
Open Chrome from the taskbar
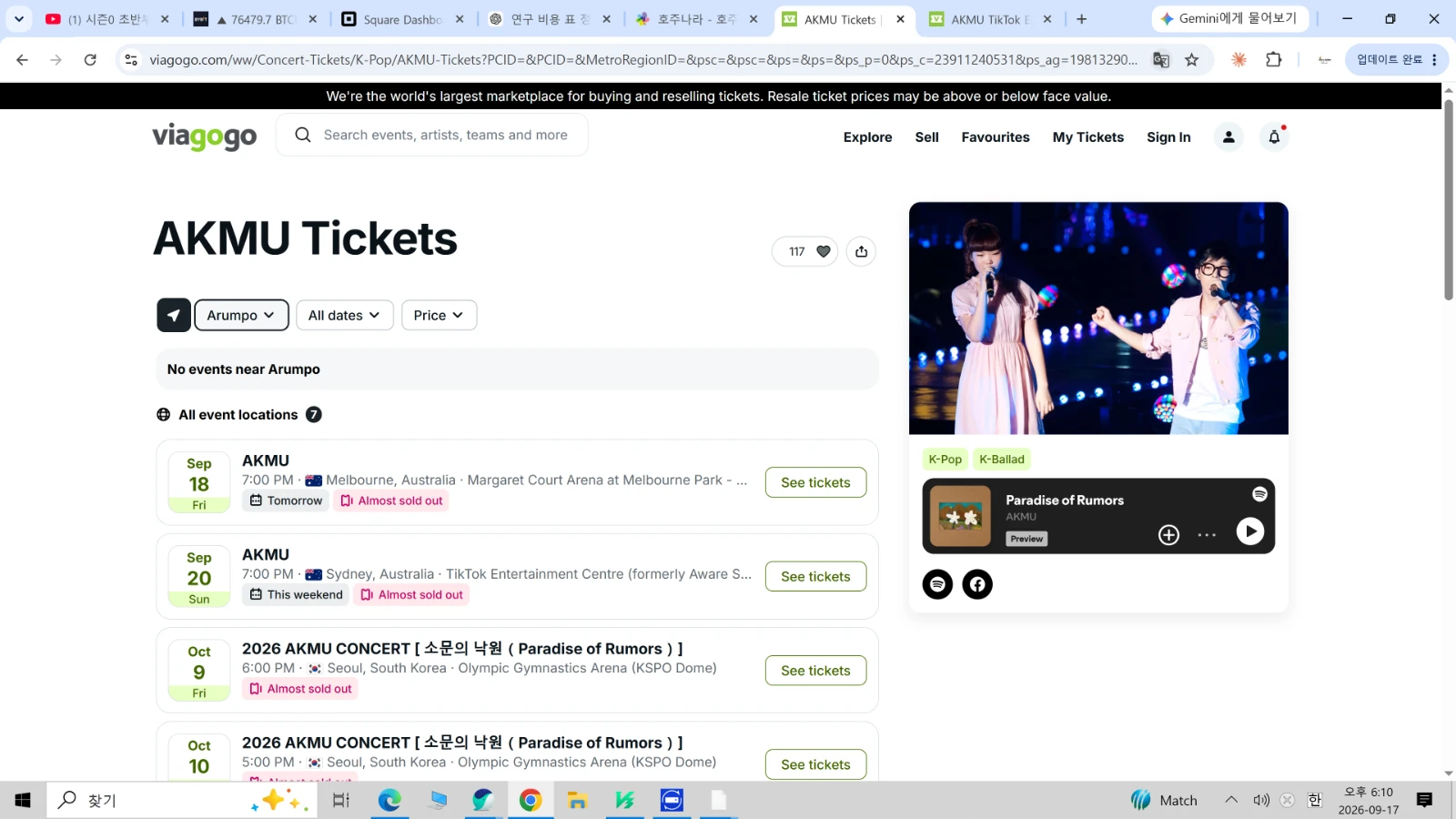[531, 800]
